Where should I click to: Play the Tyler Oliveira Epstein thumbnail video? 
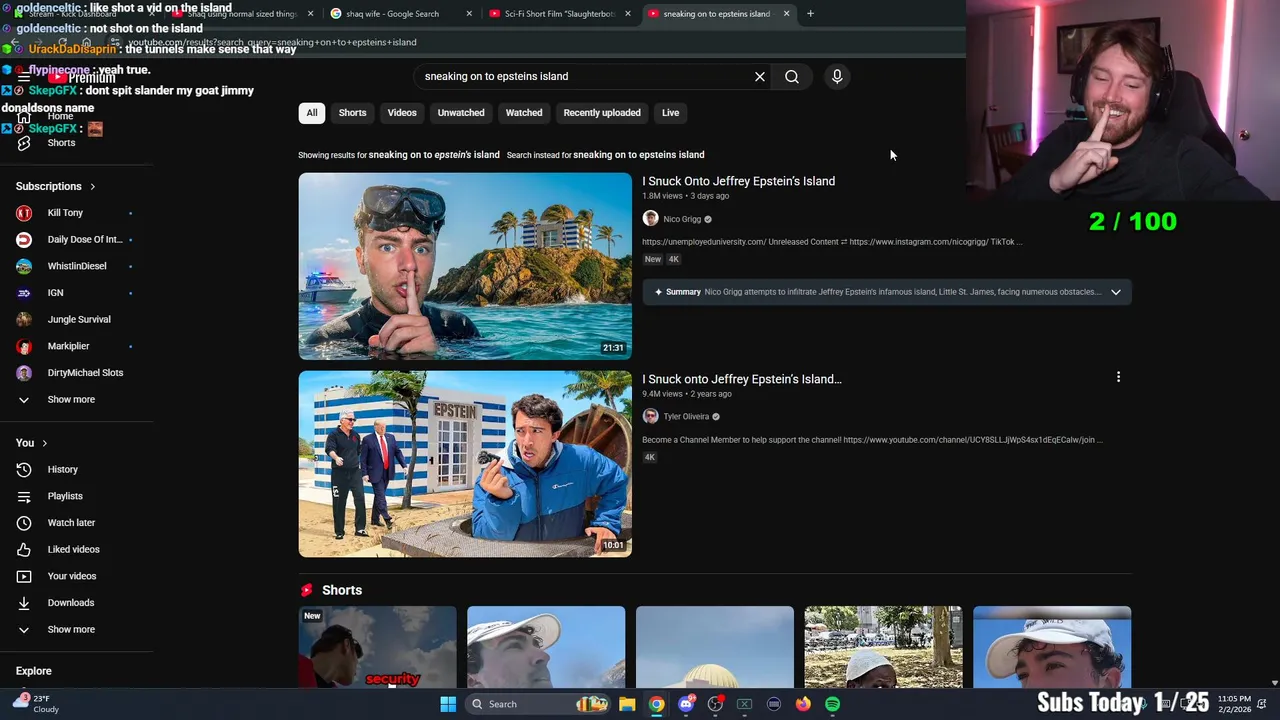[x=465, y=464]
